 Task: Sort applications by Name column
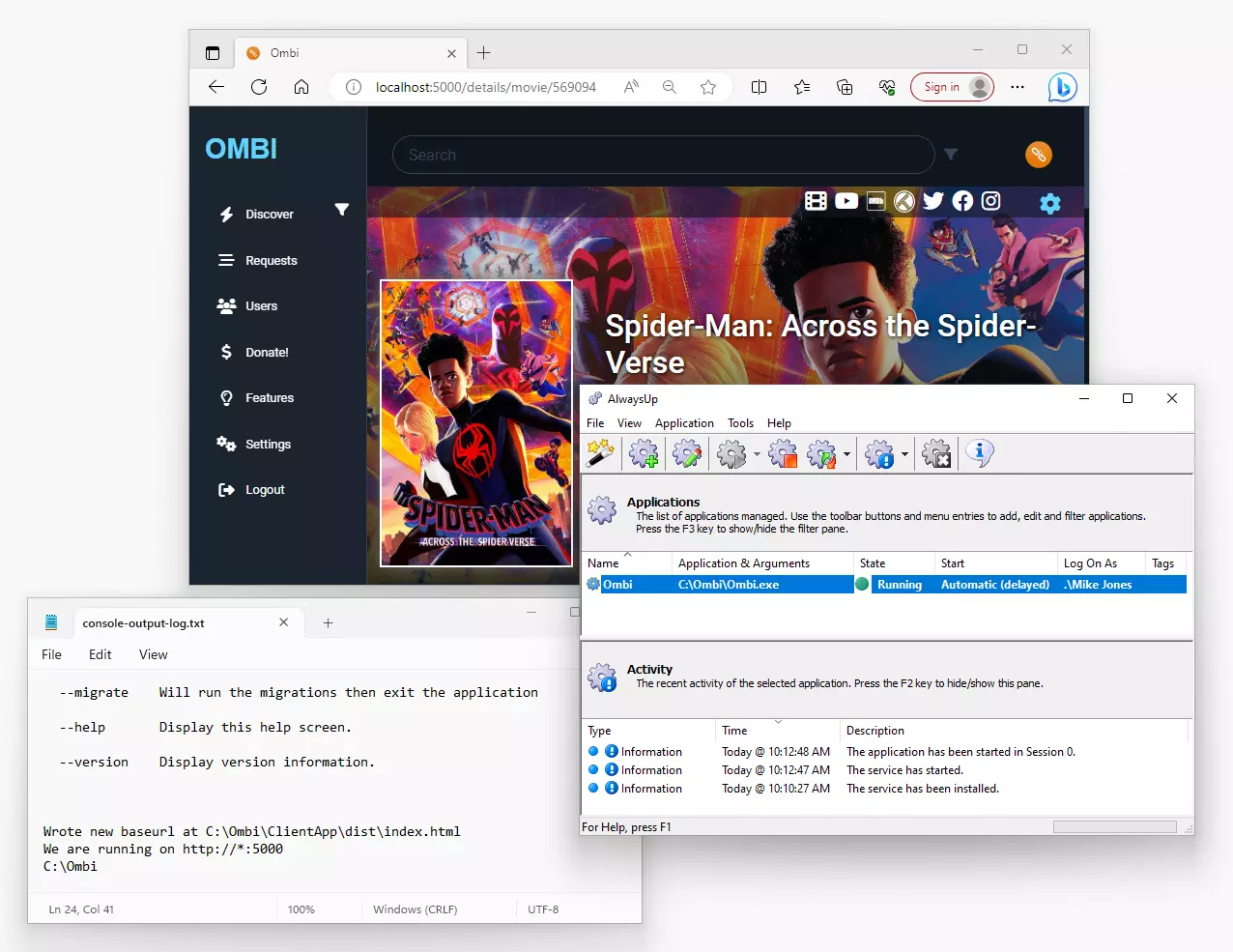(627, 563)
